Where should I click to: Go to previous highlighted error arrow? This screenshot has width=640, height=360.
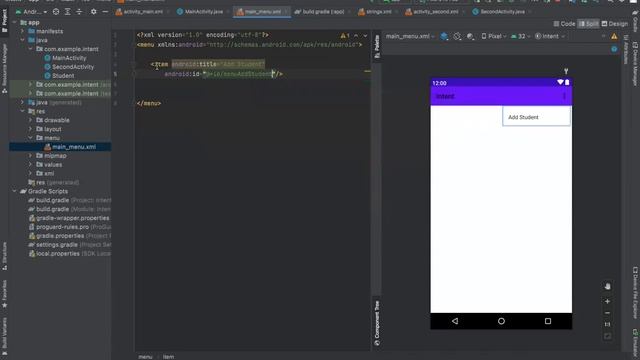(x=356, y=36)
